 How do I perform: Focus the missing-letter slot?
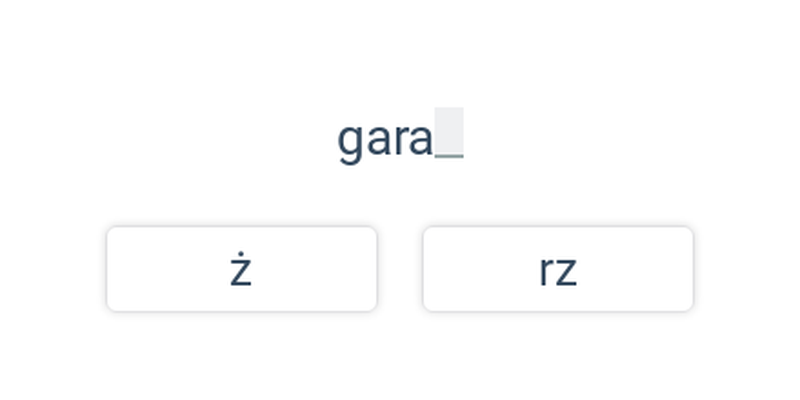(449, 133)
